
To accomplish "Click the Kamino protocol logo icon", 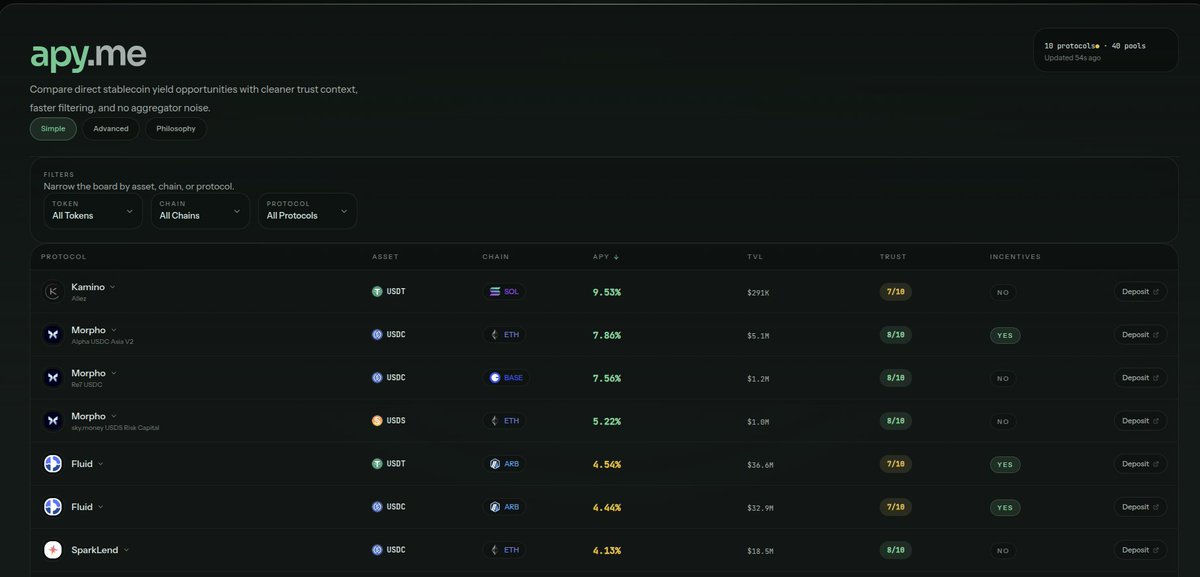I will 53,292.
